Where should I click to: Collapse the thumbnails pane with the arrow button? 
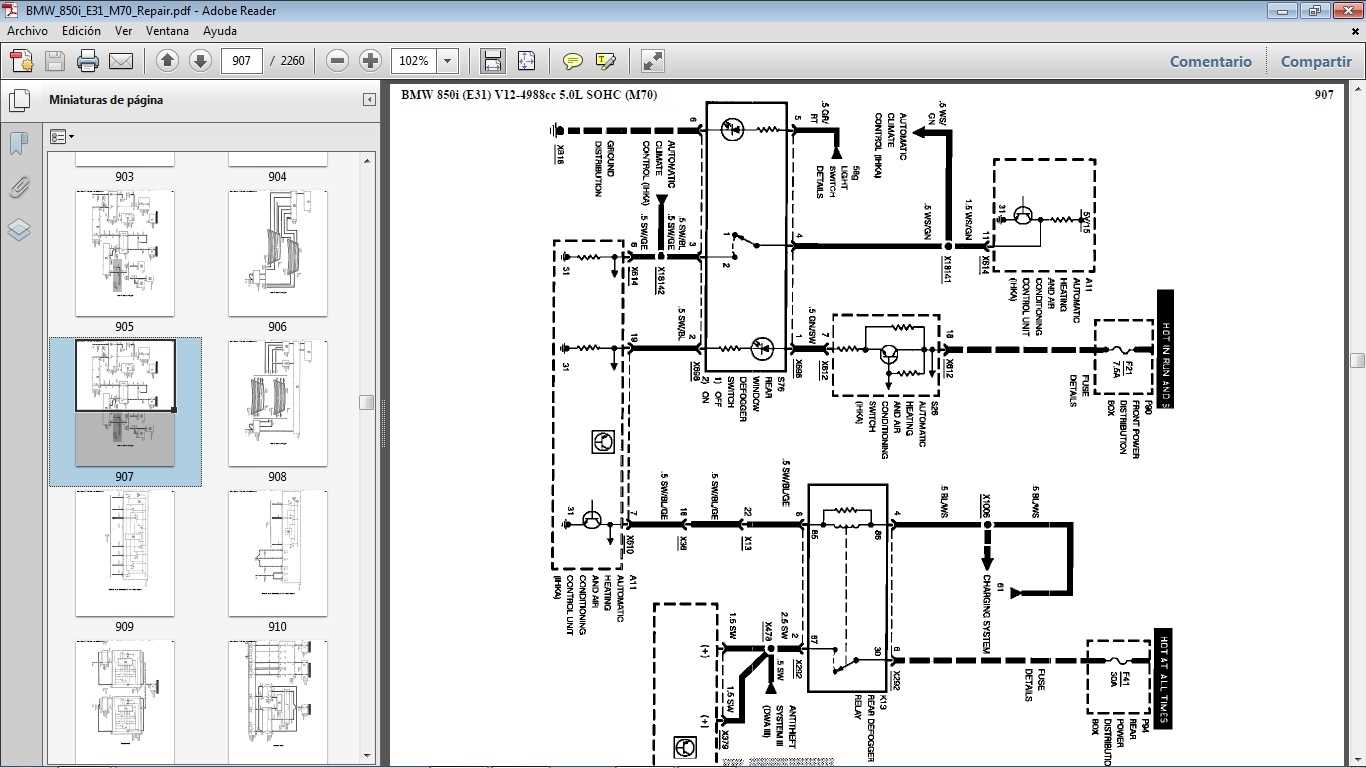(369, 100)
